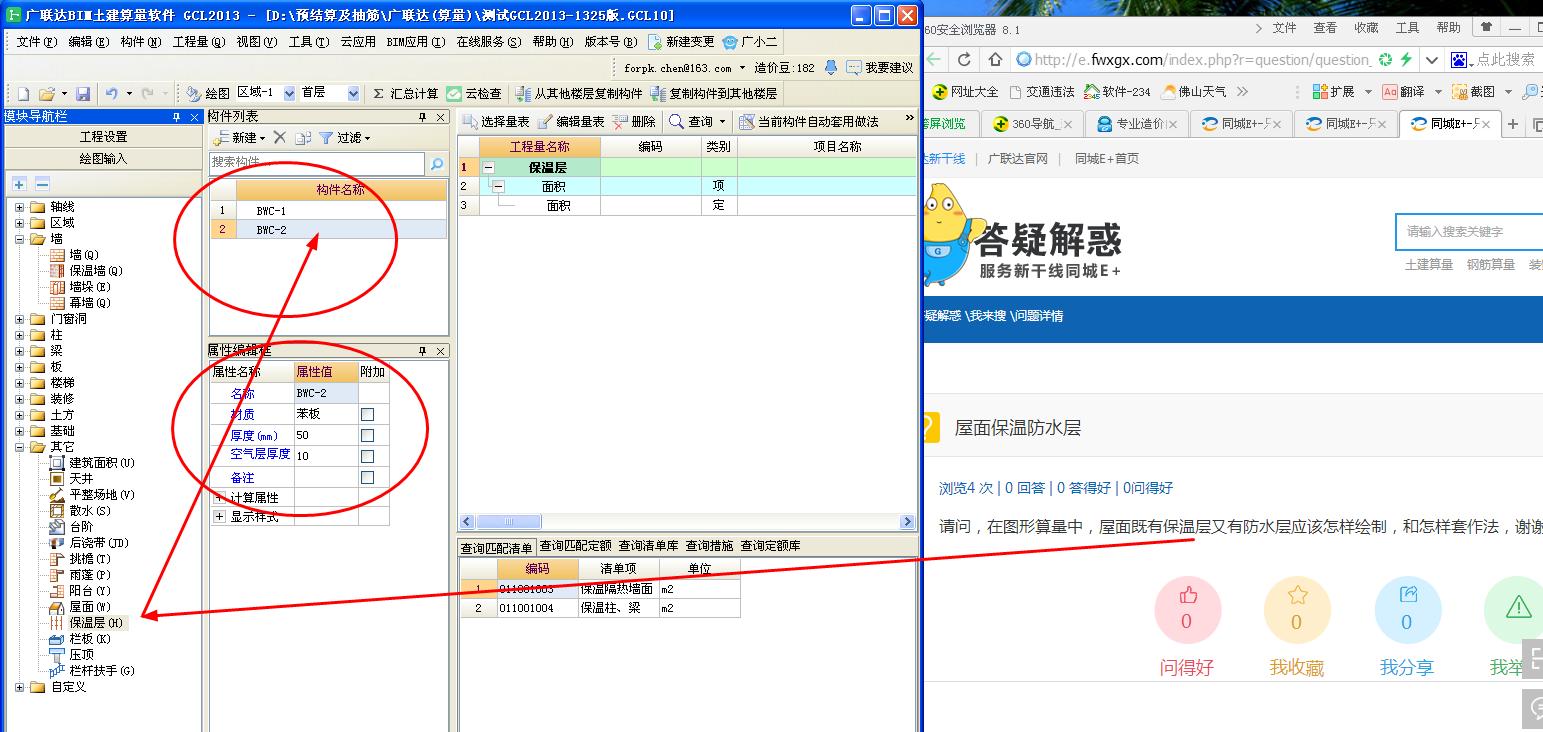
Task: Pin the 模块导航栏 panel
Action: pos(176,117)
